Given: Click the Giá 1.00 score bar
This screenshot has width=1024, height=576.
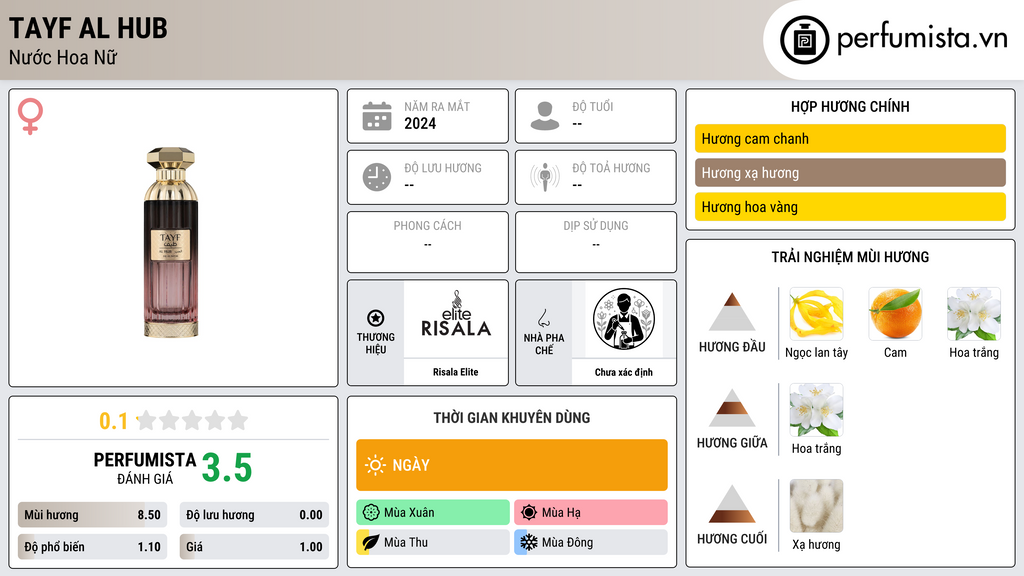Looking at the screenshot, I should point(254,547).
